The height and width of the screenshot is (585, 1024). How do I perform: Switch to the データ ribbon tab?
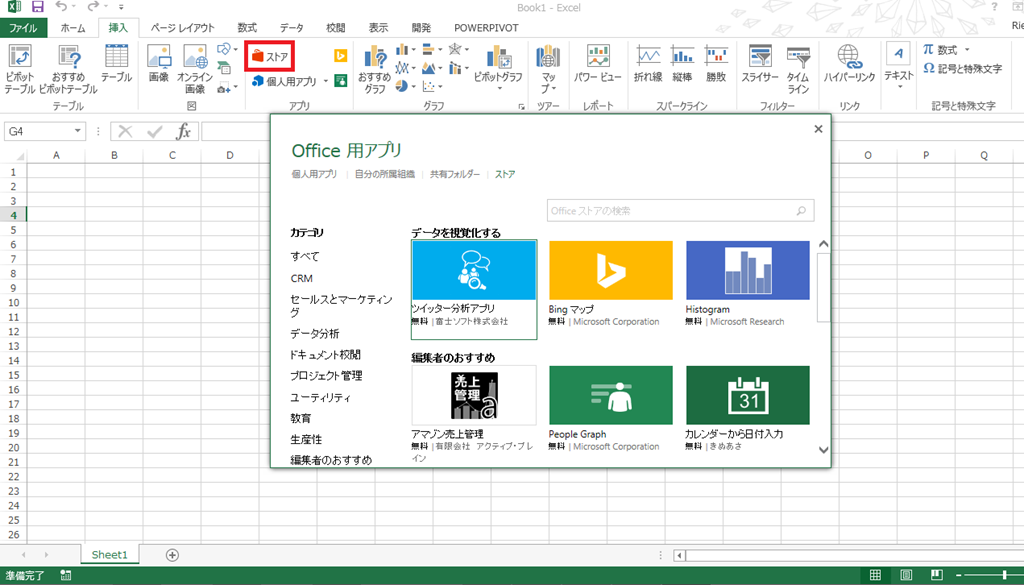coord(291,28)
